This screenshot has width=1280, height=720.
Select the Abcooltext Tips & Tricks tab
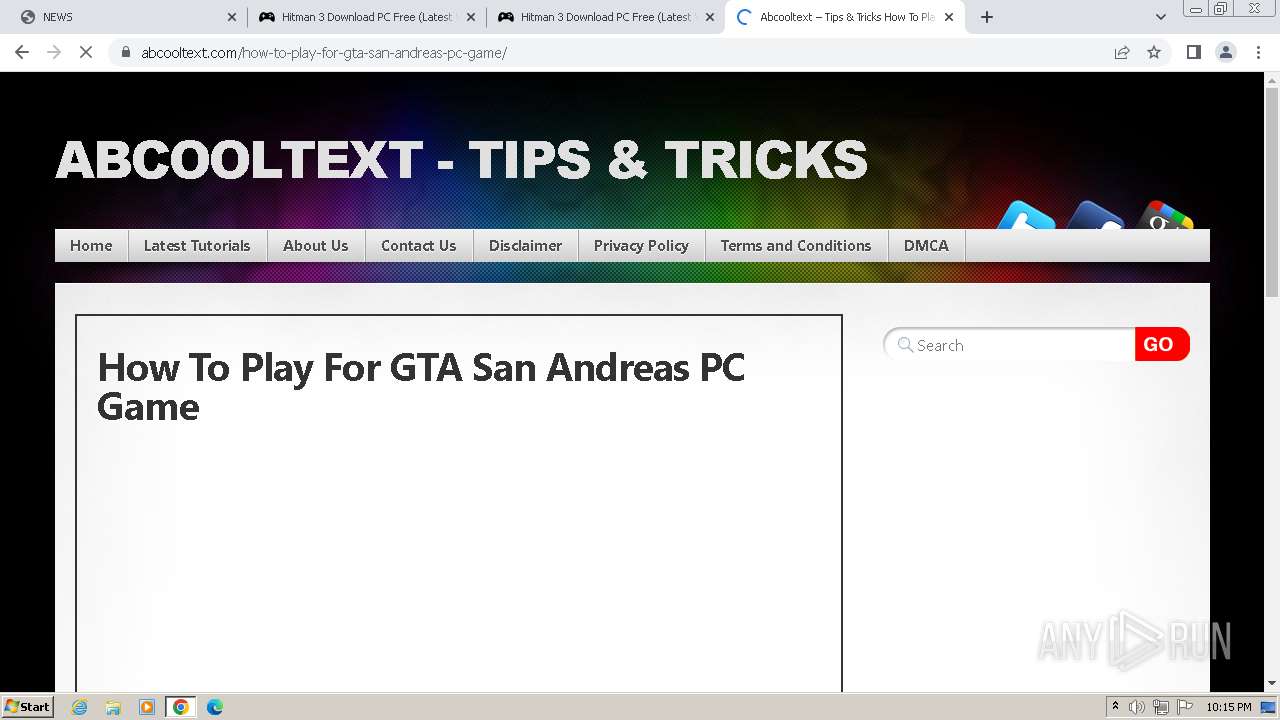[x=845, y=17]
